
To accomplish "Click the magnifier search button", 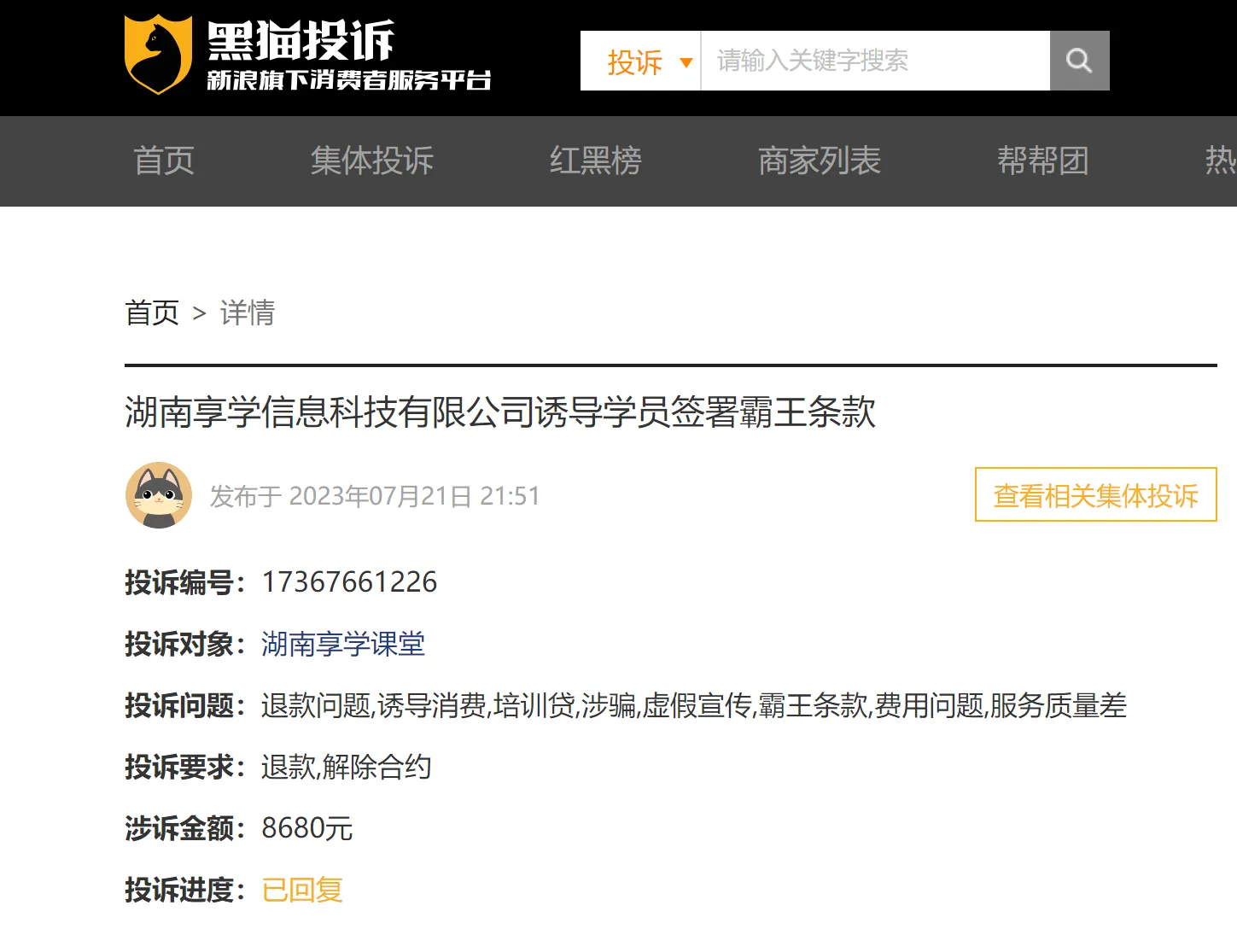I will pos(1079,61).
